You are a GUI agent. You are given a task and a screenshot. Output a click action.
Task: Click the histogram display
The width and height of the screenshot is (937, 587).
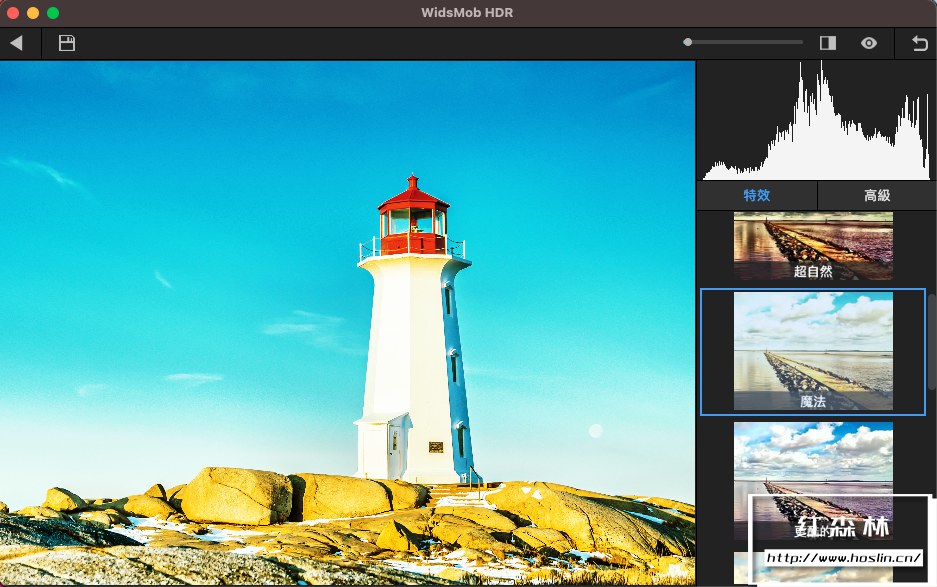[816, 120]
